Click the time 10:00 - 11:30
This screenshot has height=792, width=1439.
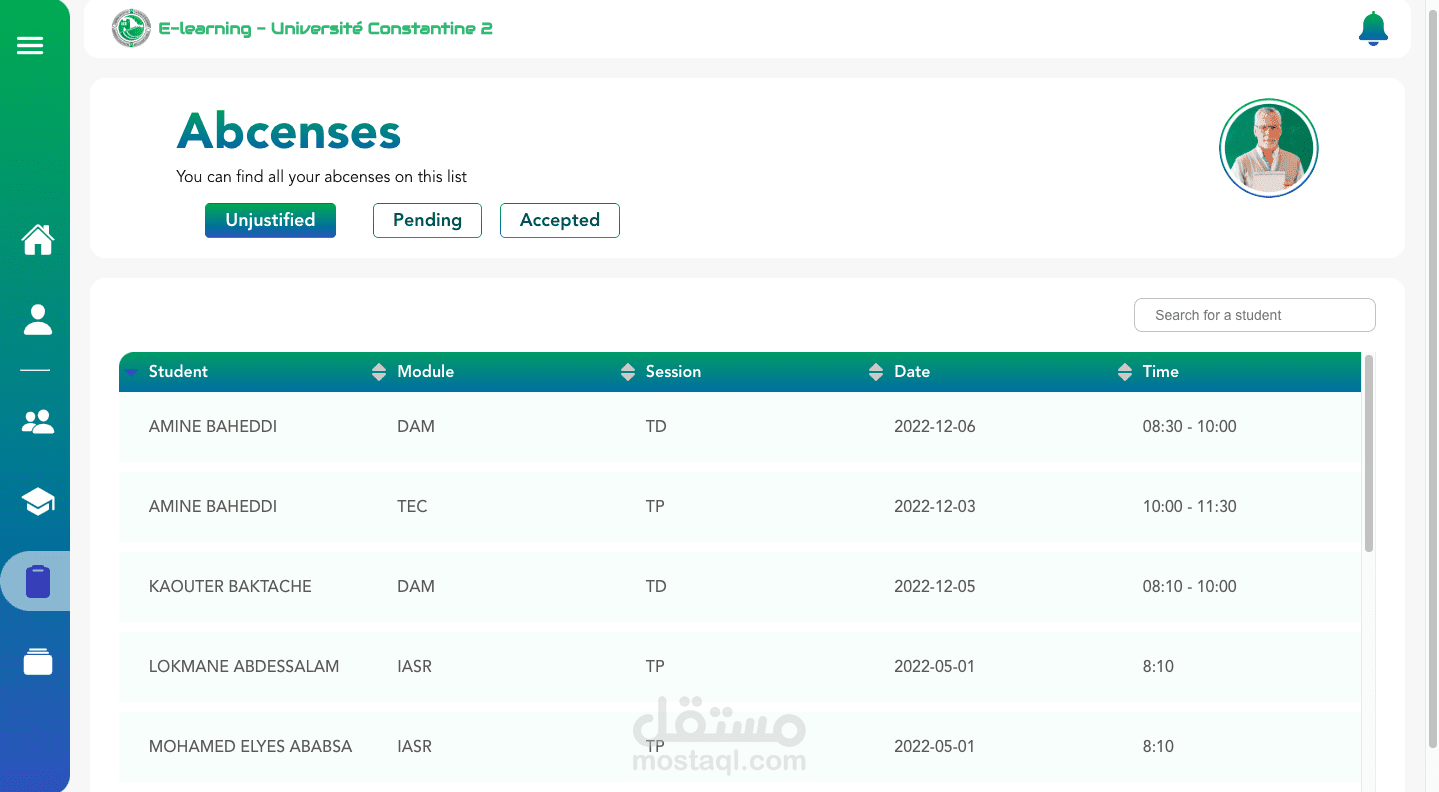[x=1189, y=506]
